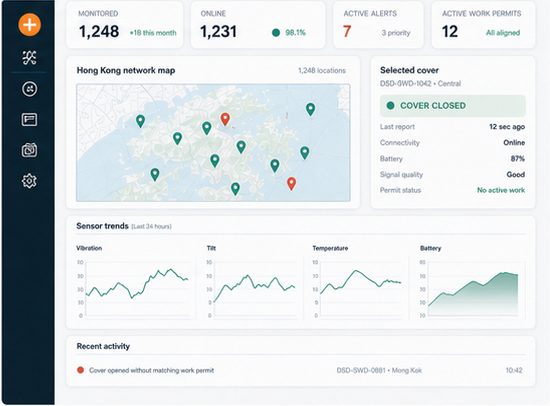This screenshot has height=406, width=550.
Task: Select the green pin in the map's northeast corner
Action: point(310,109)
